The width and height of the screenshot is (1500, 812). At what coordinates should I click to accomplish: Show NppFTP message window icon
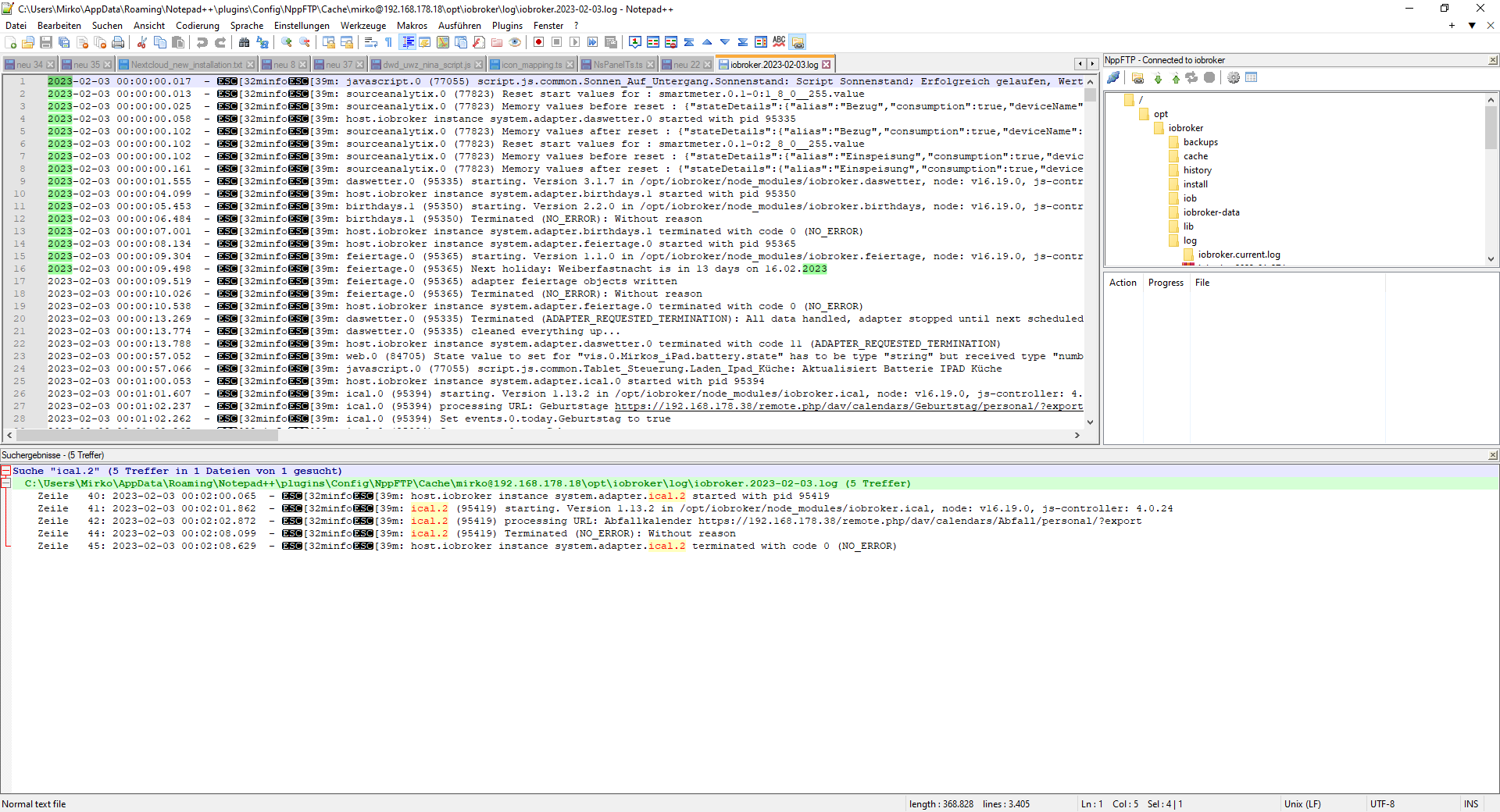click(x=1252, y=77)
